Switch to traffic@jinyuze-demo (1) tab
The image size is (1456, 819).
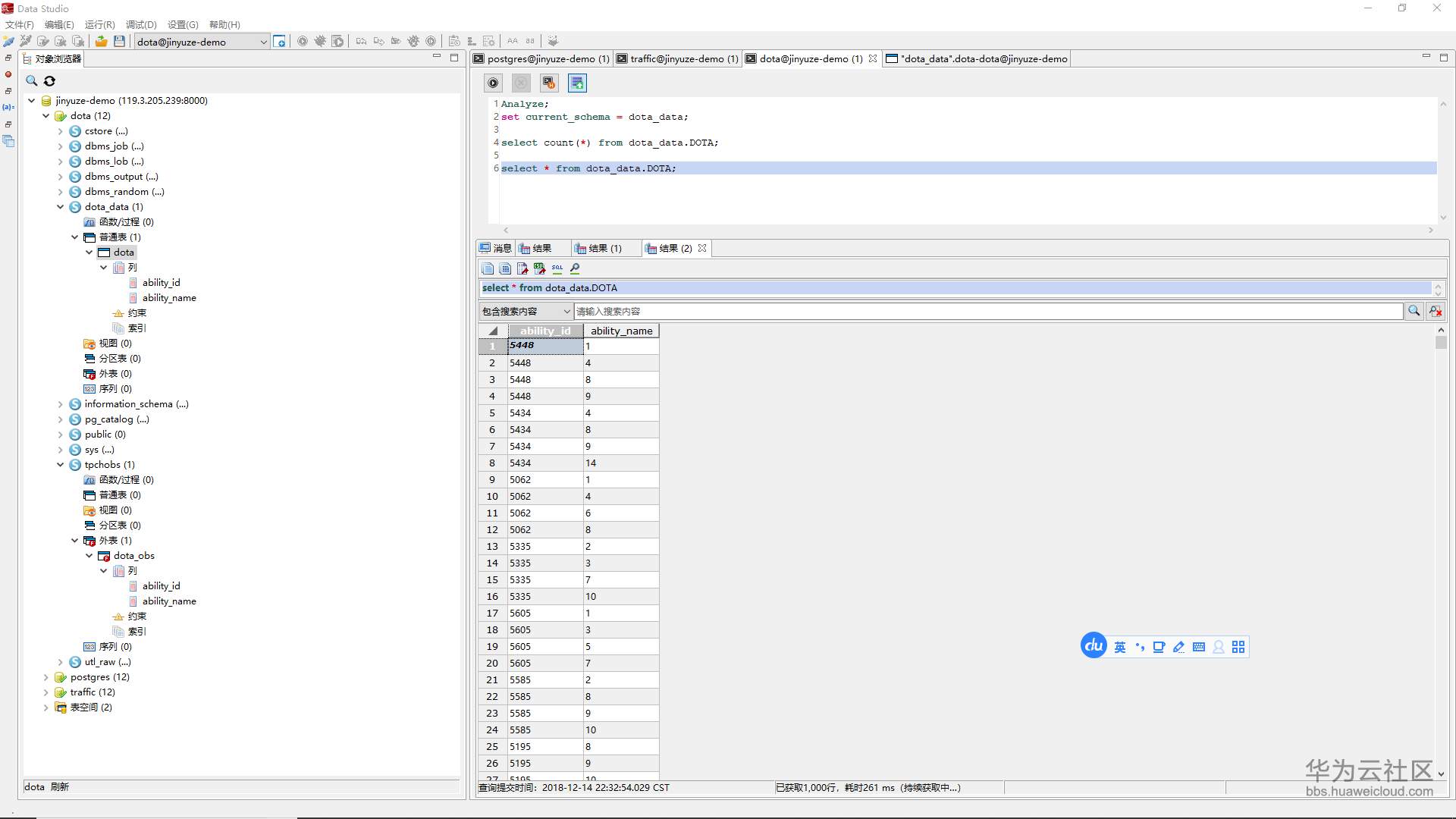(x=677, y=58)
